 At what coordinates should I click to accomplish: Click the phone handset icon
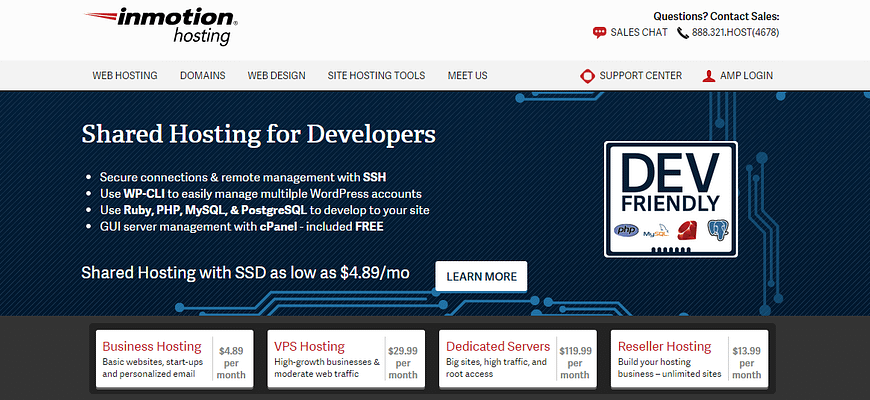pos(683,33)
